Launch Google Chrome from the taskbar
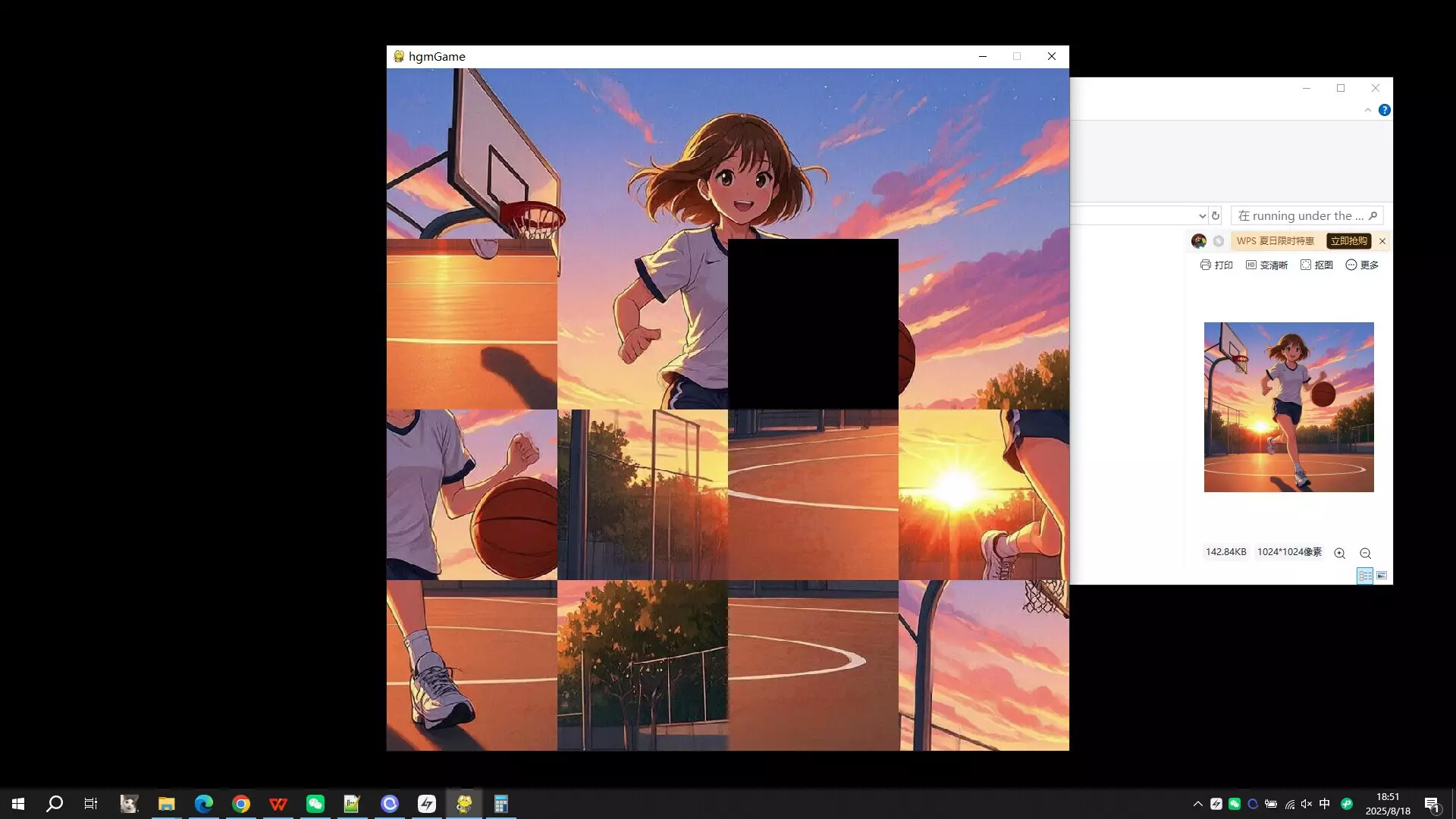The image size is (1456, 819). point(241,804)
